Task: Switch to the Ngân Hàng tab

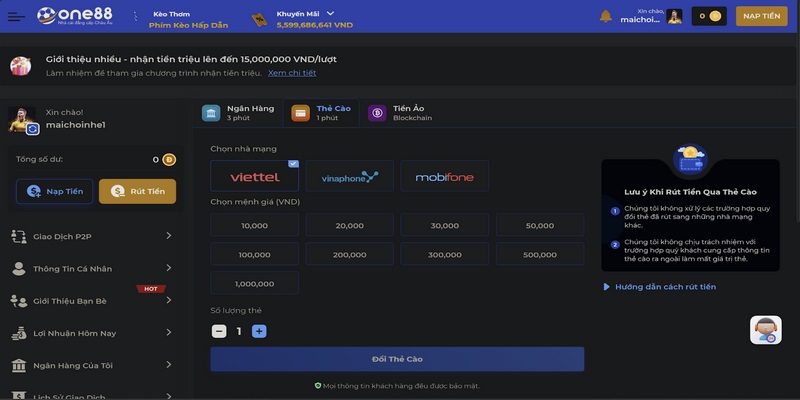Action: [x=238, y=113]
